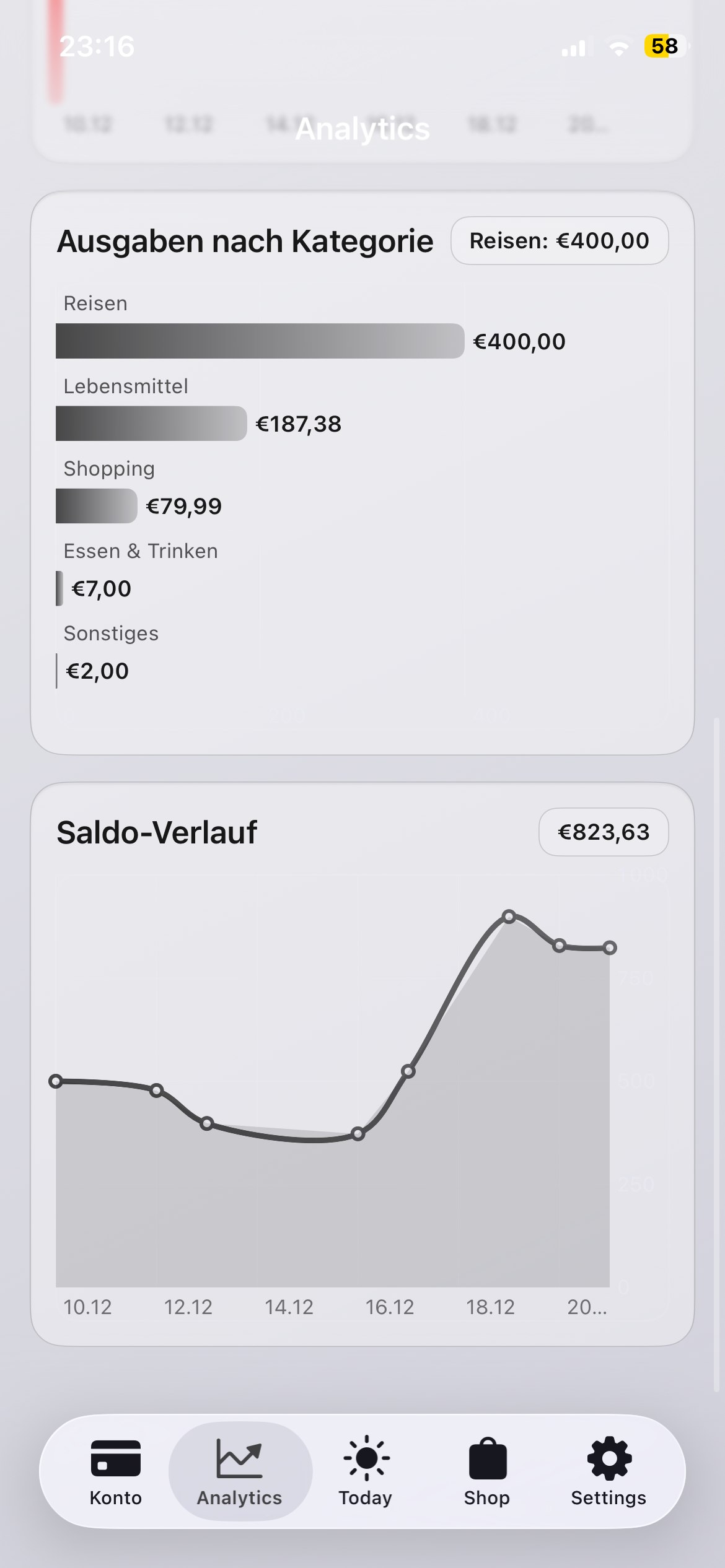The height and width of the screenshot is (1568, 725).
Task: Select the Reisen €400,00 bar
Action: [260, 341]
